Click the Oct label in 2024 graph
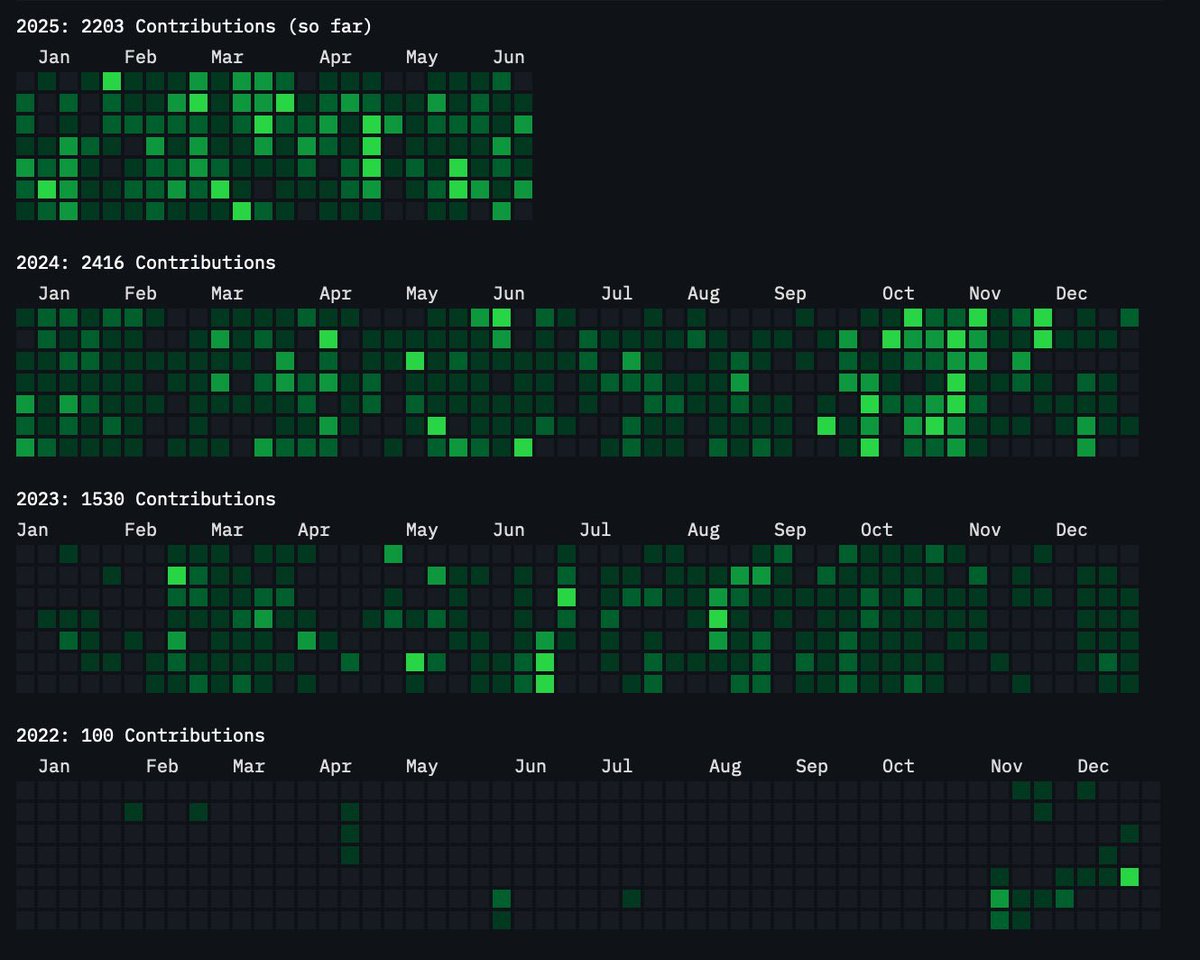The height and width of the screenshot is (960, 1200). pos(898,293)
